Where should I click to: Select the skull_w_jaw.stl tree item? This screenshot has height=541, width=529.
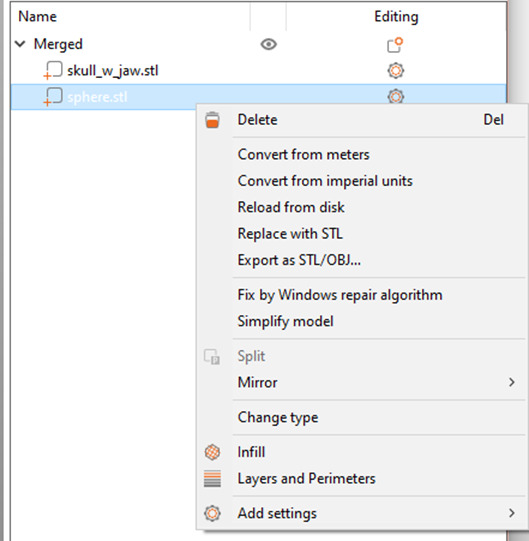click(x=113, y=71)
